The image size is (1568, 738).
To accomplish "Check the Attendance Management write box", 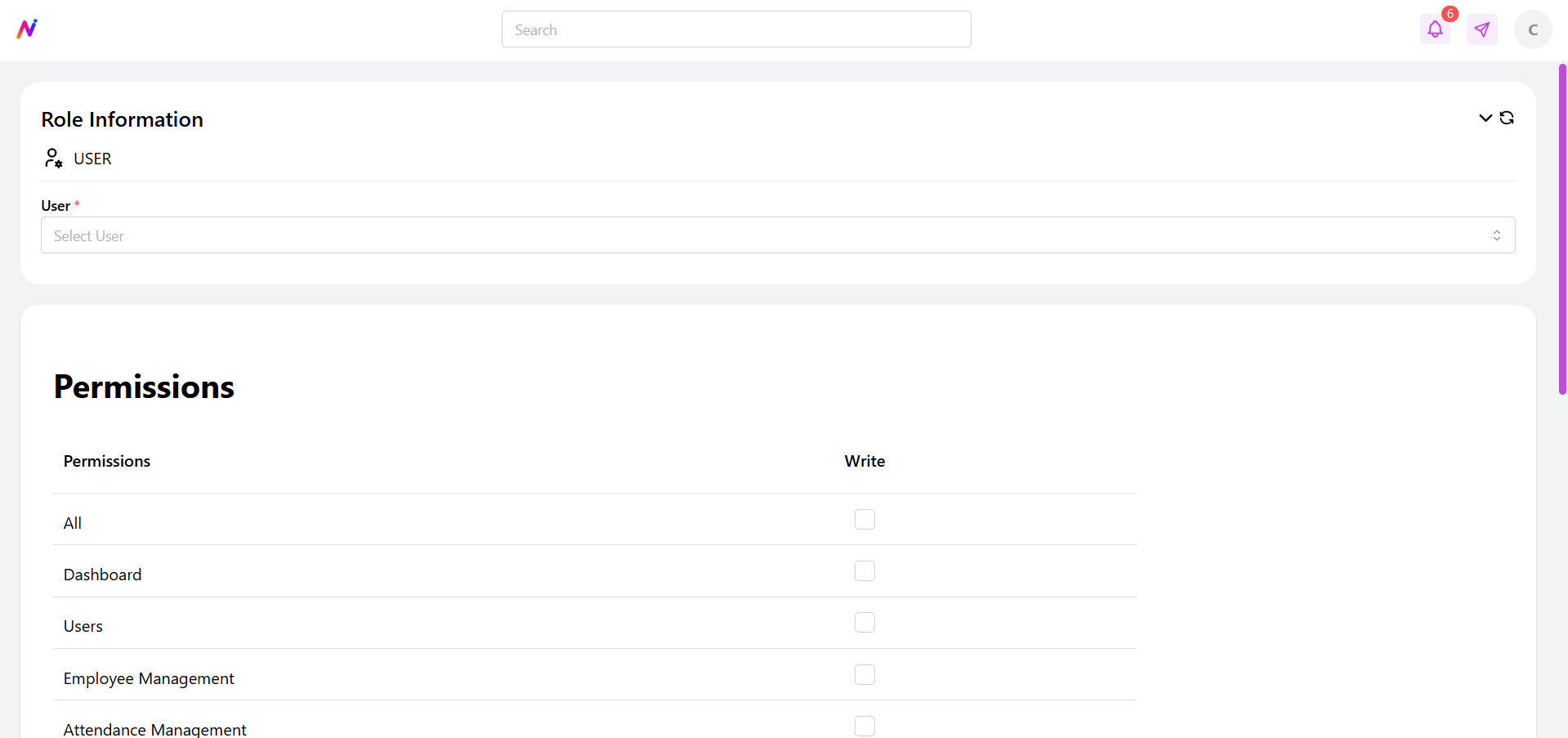I will [864, 727].
